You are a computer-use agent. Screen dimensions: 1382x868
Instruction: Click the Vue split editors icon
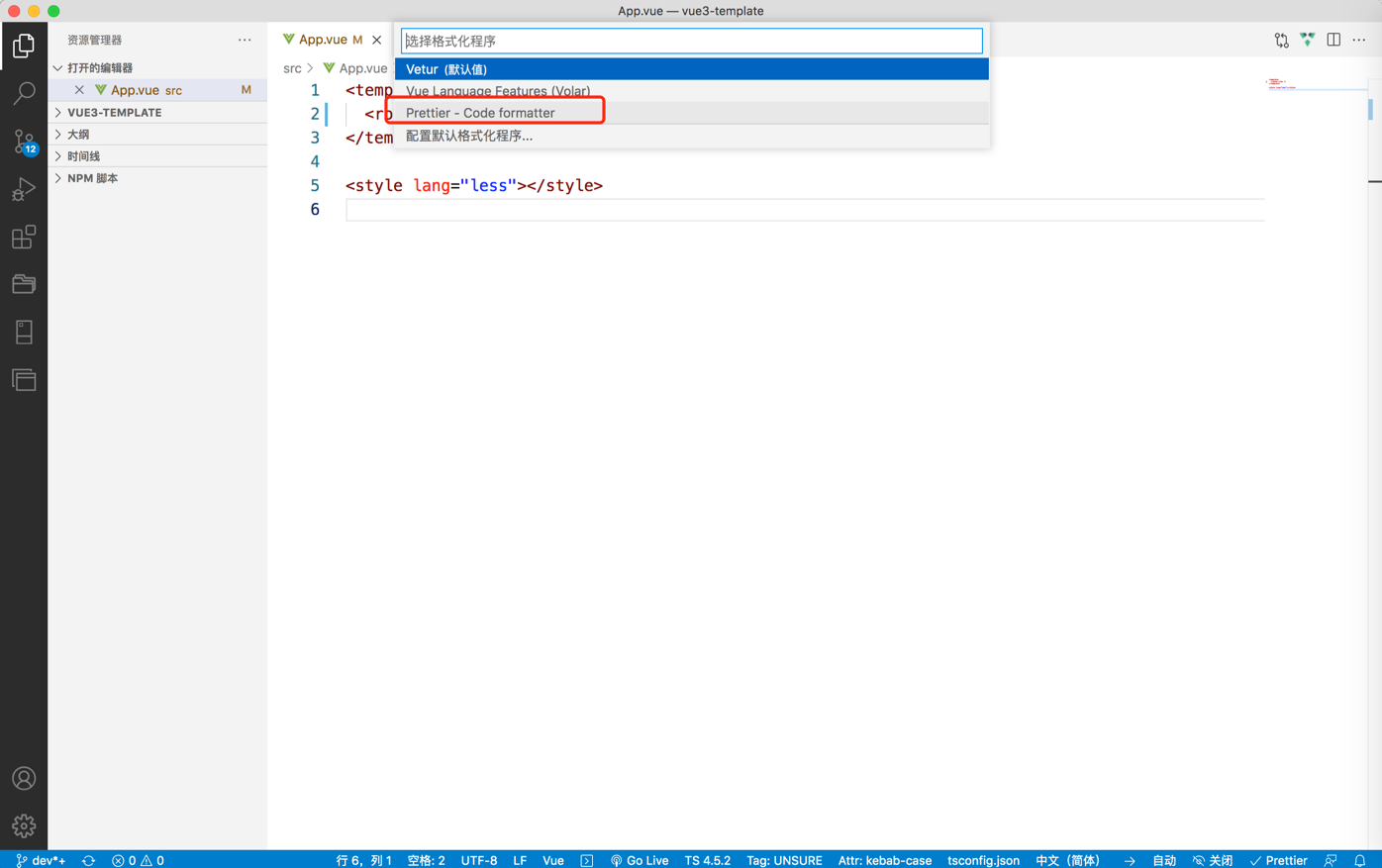tap(1308, 41)
